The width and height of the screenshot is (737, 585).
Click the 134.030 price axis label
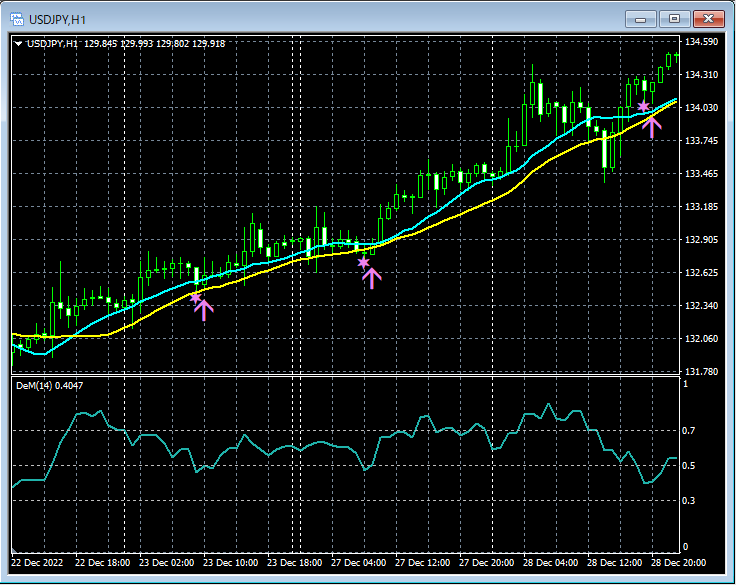(x=701, y=108)
